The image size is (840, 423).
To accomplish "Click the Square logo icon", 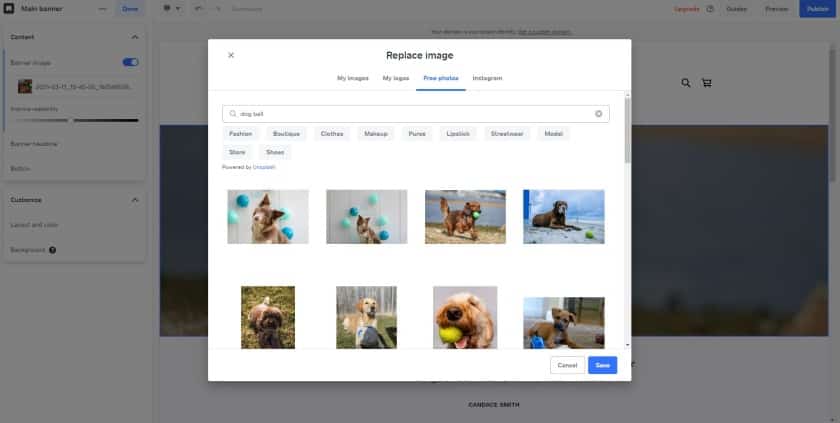I will click(x=9, y=9).
